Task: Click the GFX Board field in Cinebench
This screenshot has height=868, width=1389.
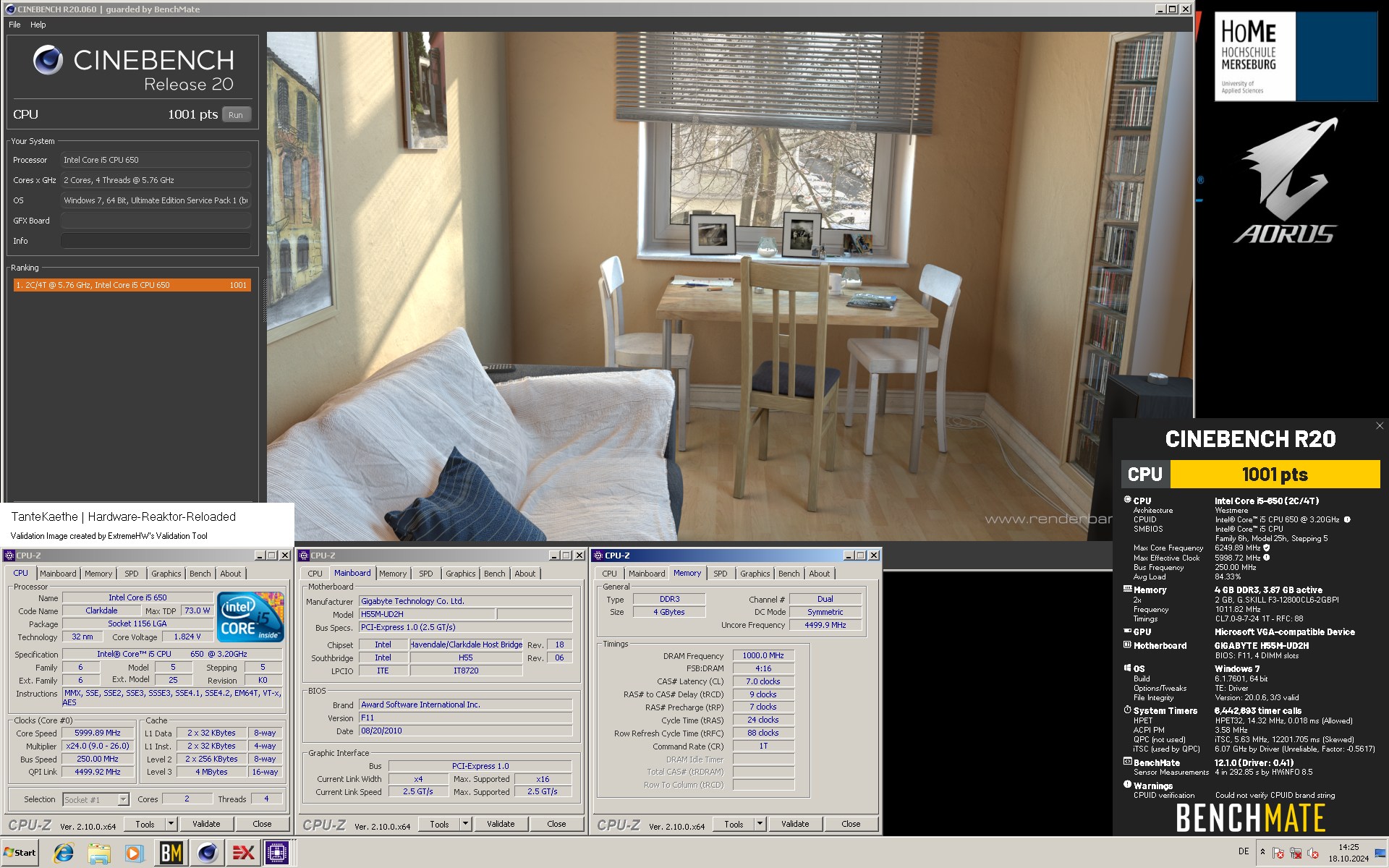Action: 156,221
